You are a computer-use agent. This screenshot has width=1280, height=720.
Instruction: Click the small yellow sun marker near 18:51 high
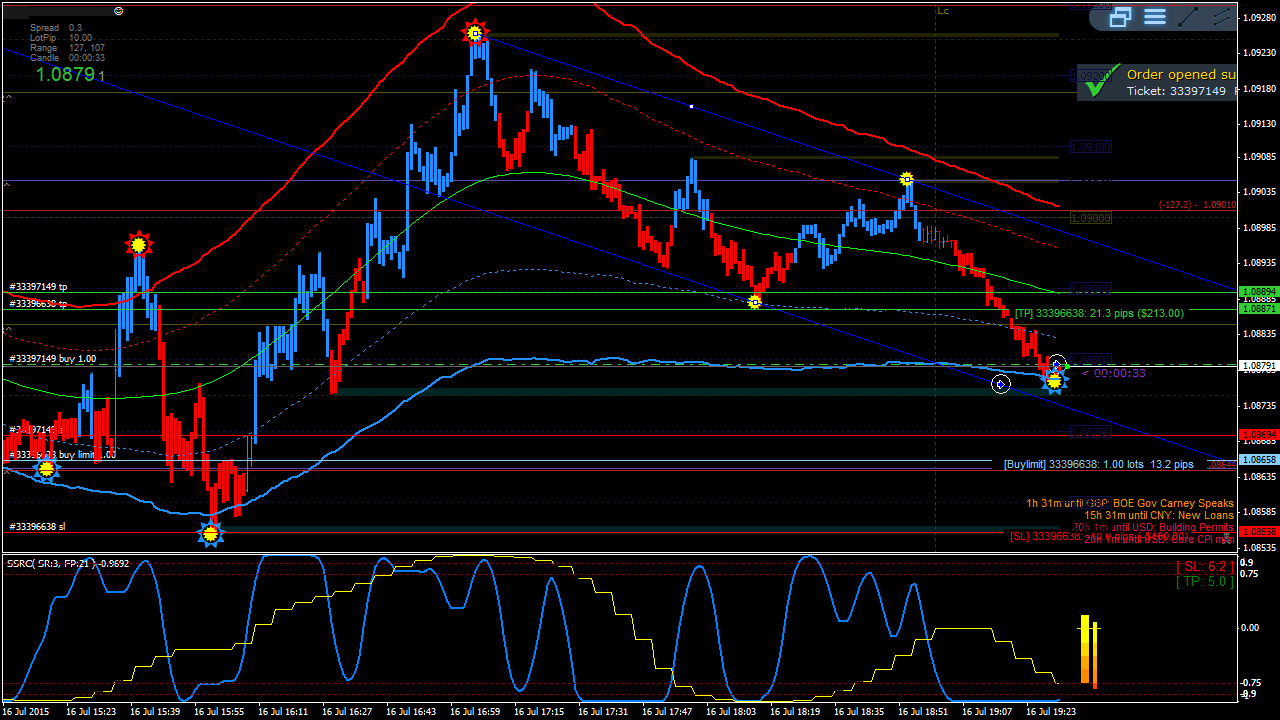point(906,179)
